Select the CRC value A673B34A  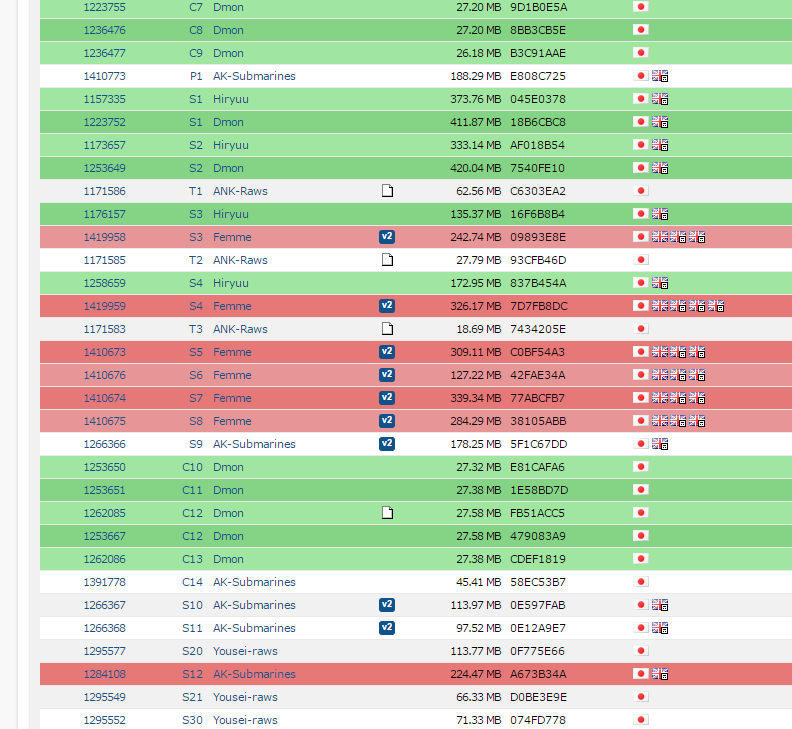click(x=537, y=674)
